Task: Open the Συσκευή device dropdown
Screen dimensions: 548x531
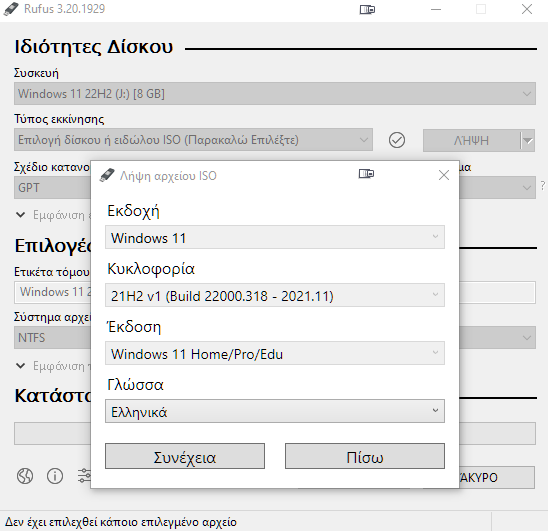Action: coord(275,94)
